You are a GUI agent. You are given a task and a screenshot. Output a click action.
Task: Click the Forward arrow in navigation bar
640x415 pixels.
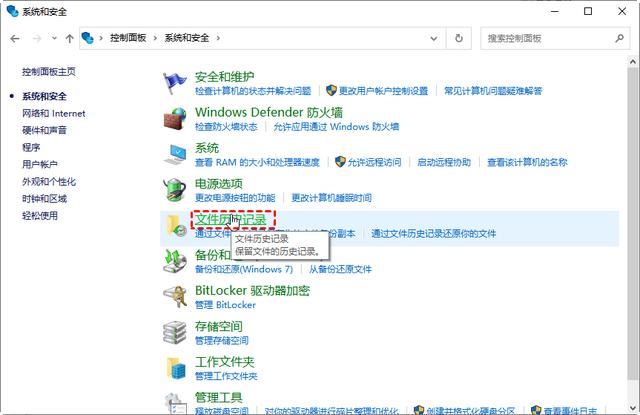[37, 38]
